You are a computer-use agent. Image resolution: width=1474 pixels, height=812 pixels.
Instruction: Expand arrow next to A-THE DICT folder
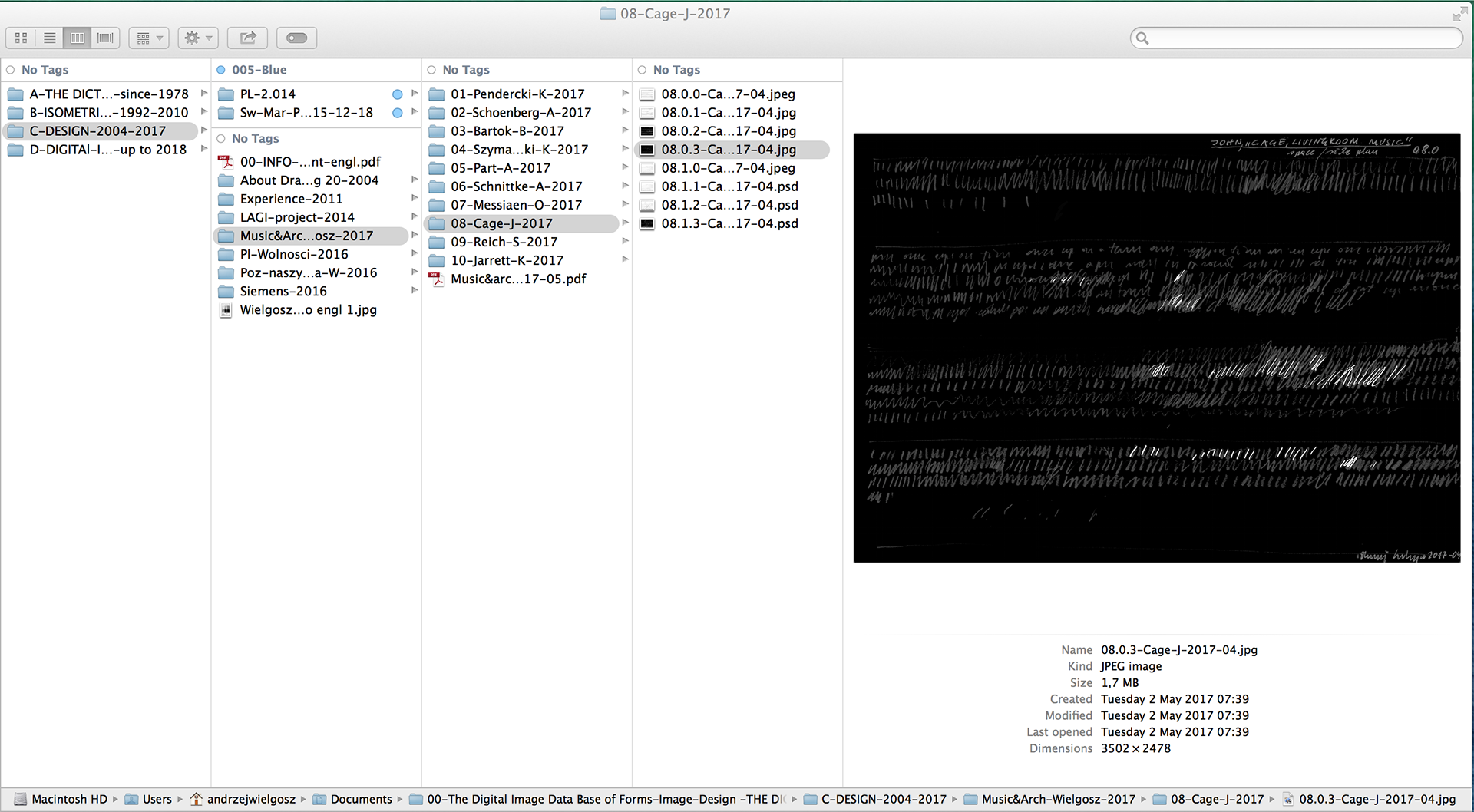click(x=204, y=93)
